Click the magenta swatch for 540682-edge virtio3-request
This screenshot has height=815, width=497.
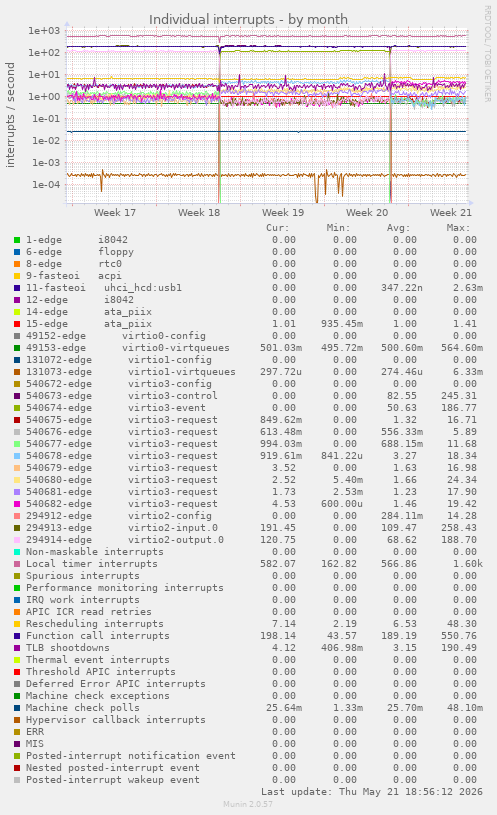(17, 504)
